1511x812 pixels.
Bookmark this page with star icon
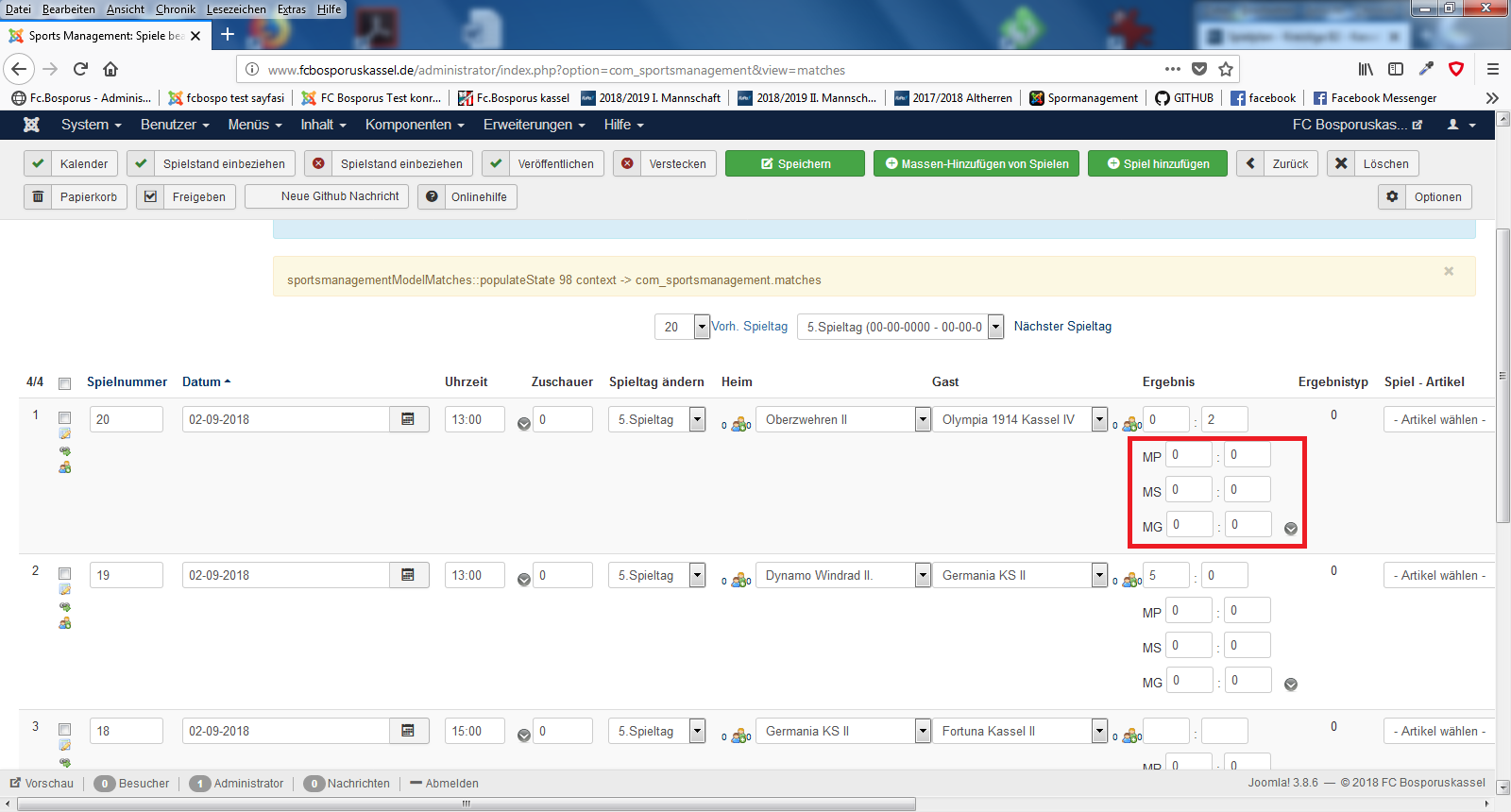tap(1226, 69)
